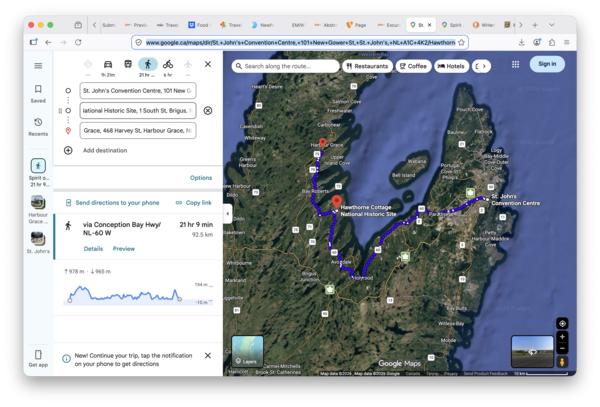Screen dimensions: 600x407
Task: Click the Hawthorne Cottage red pin
Action: click(336, 202)
